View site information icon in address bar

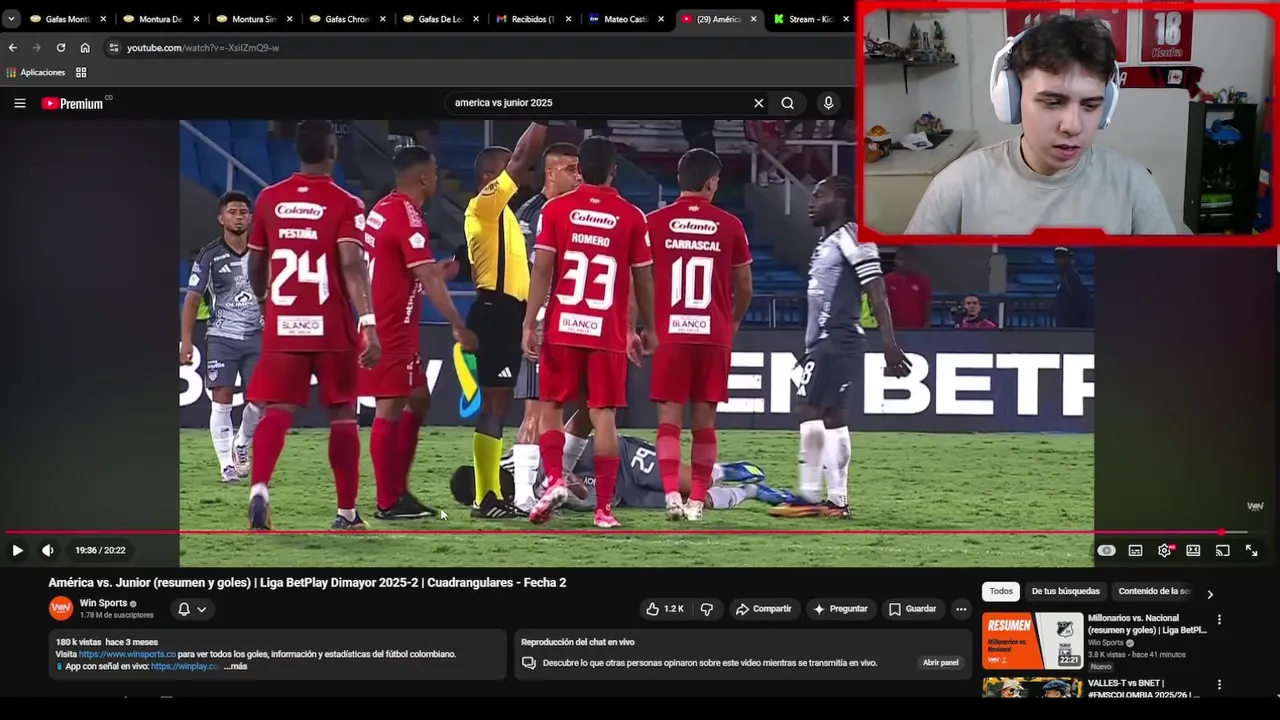click(x=114, y=47)
